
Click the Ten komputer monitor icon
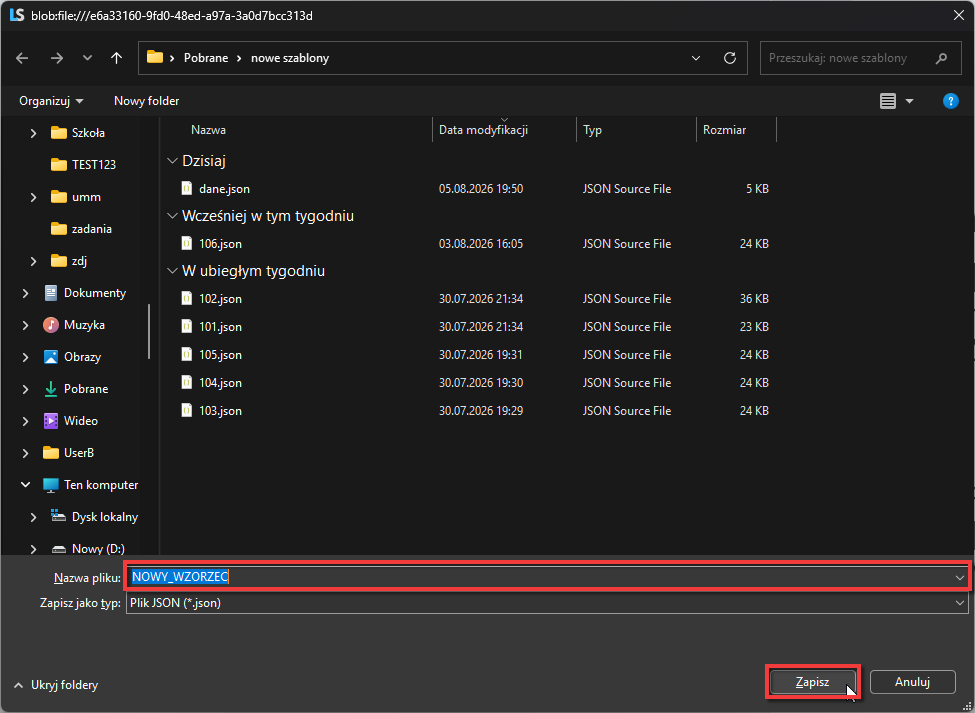(50, 485)
